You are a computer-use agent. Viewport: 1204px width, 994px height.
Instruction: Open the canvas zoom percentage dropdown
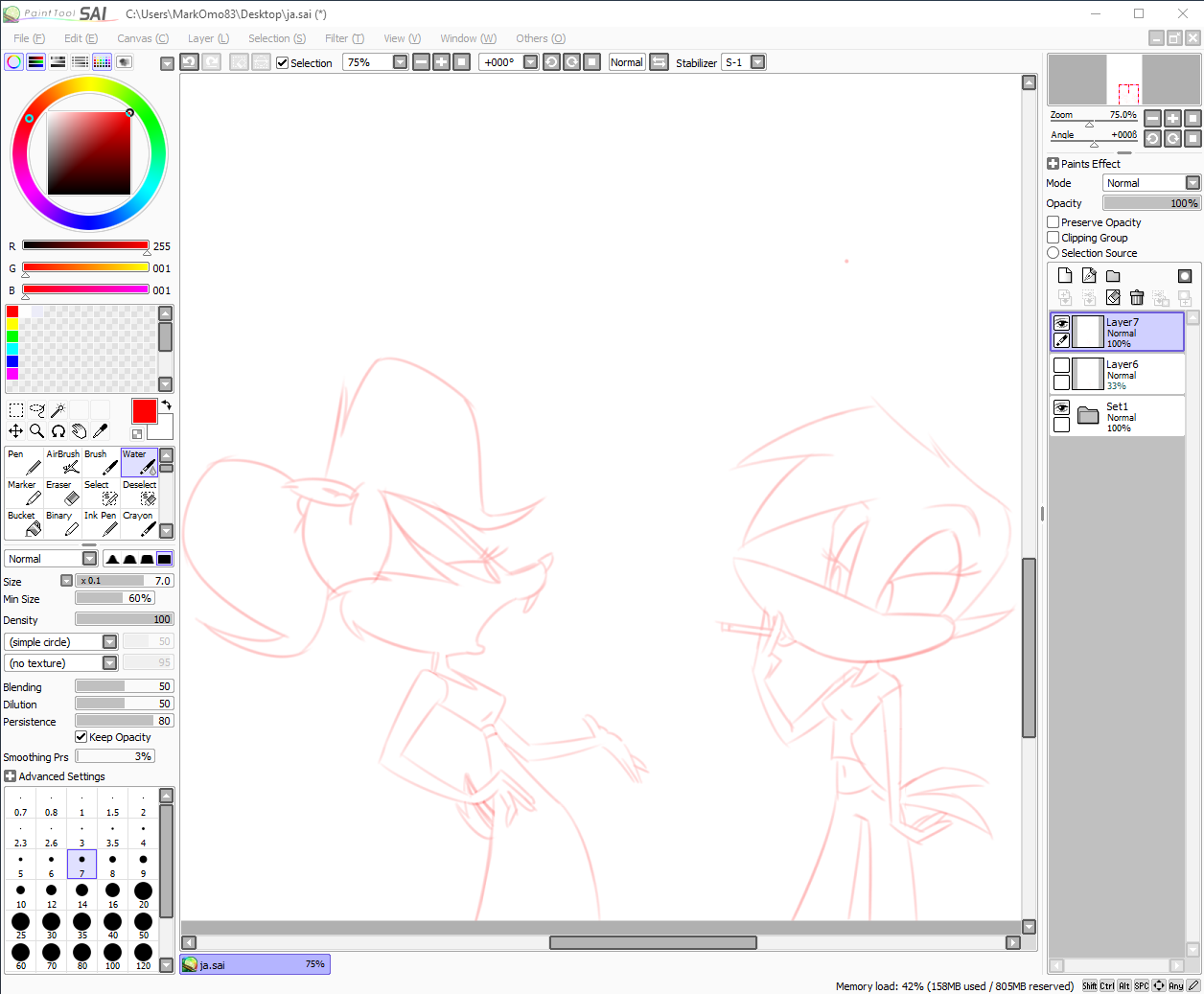click(x=400, y=62)
